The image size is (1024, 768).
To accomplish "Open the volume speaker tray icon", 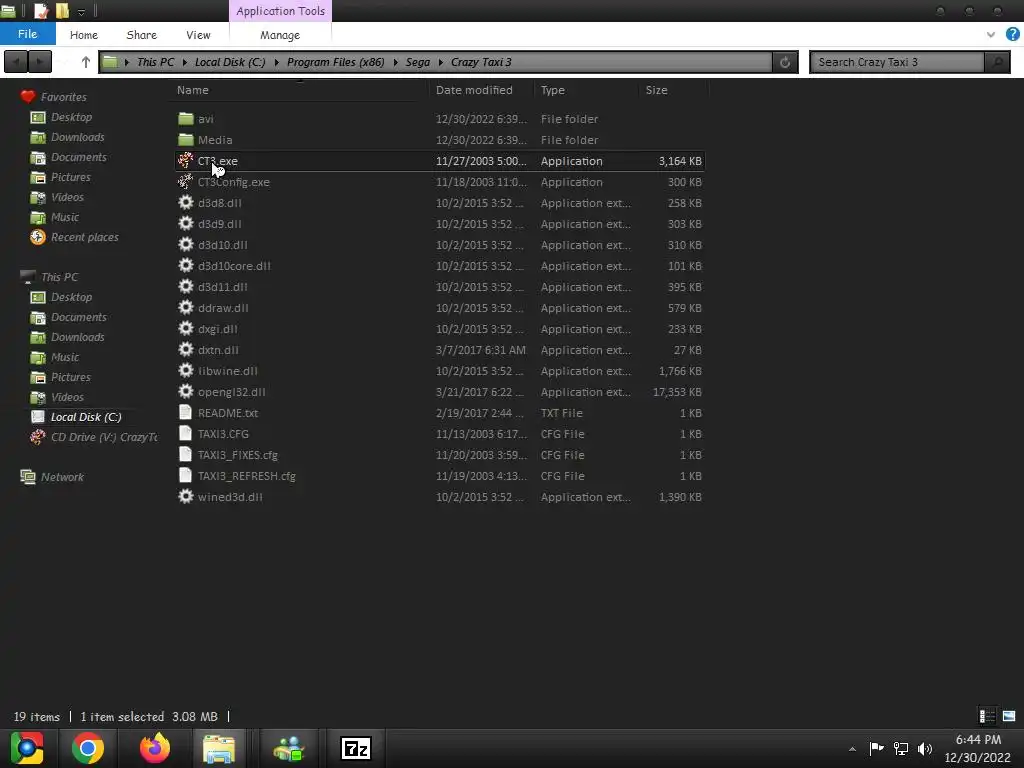I will 925,748.
